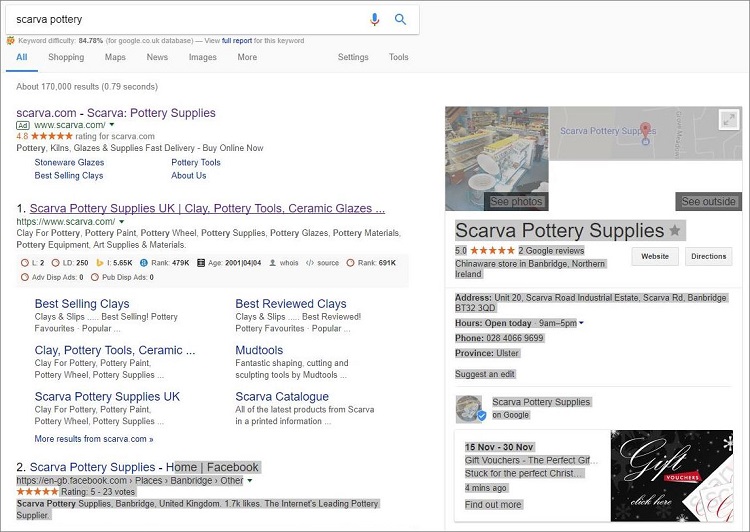Image resolution: width=750 pixels, height=532 pixels.
Task: Click the Bing index icon
Action: pos(100,263)
